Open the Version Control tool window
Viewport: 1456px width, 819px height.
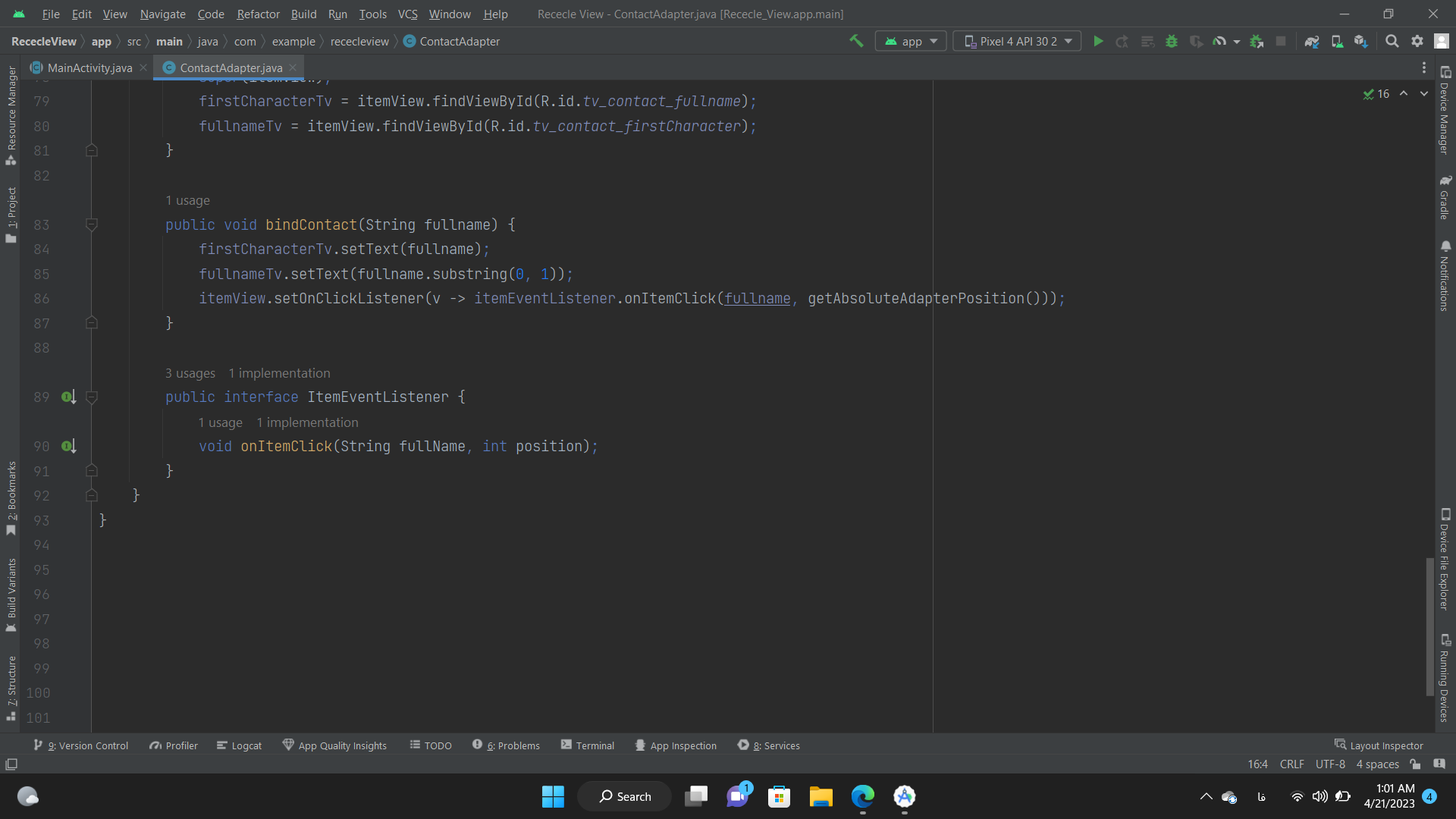click(x=81, y=745)
